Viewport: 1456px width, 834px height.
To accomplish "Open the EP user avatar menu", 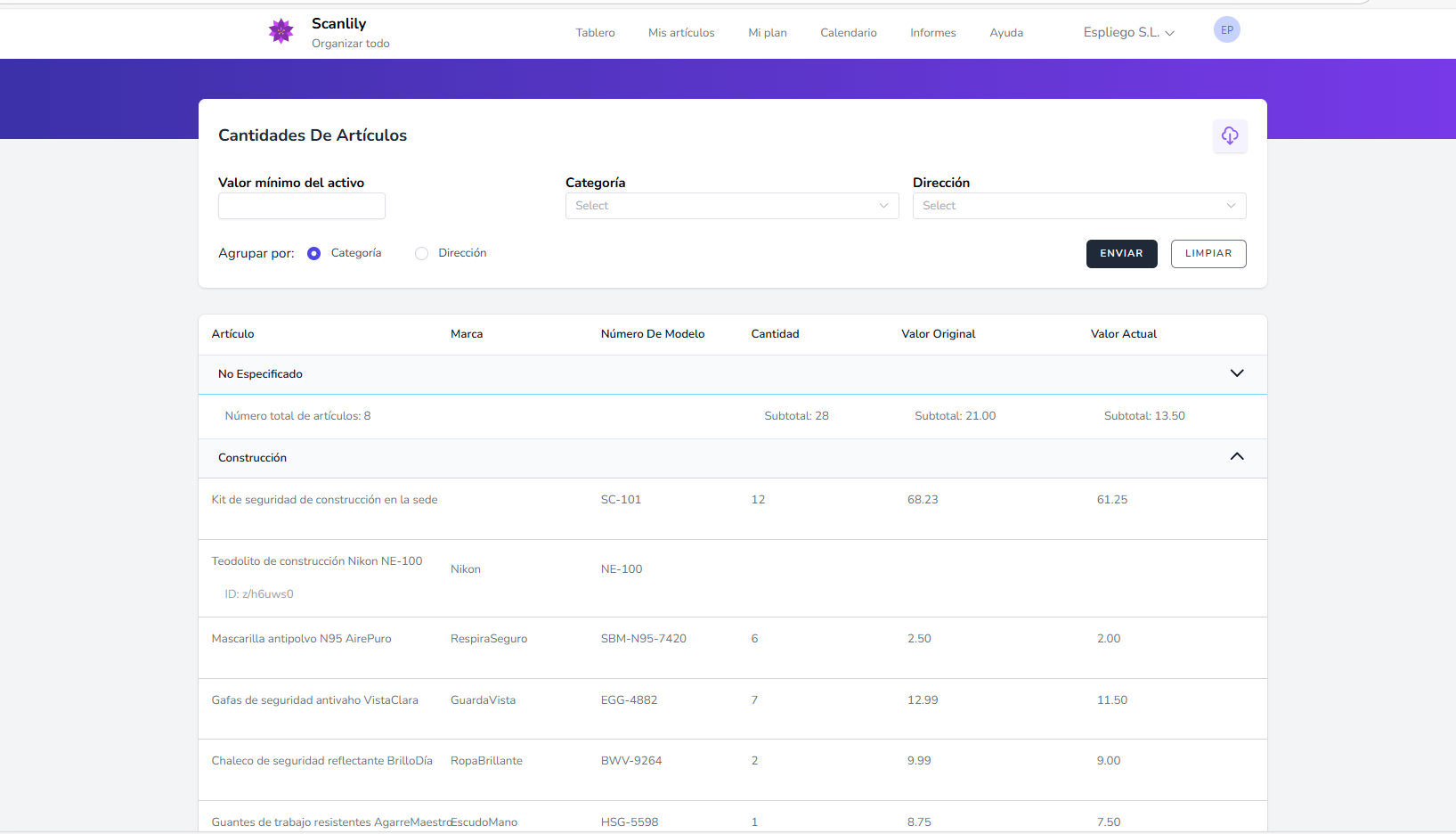I will pos(1226,30).
